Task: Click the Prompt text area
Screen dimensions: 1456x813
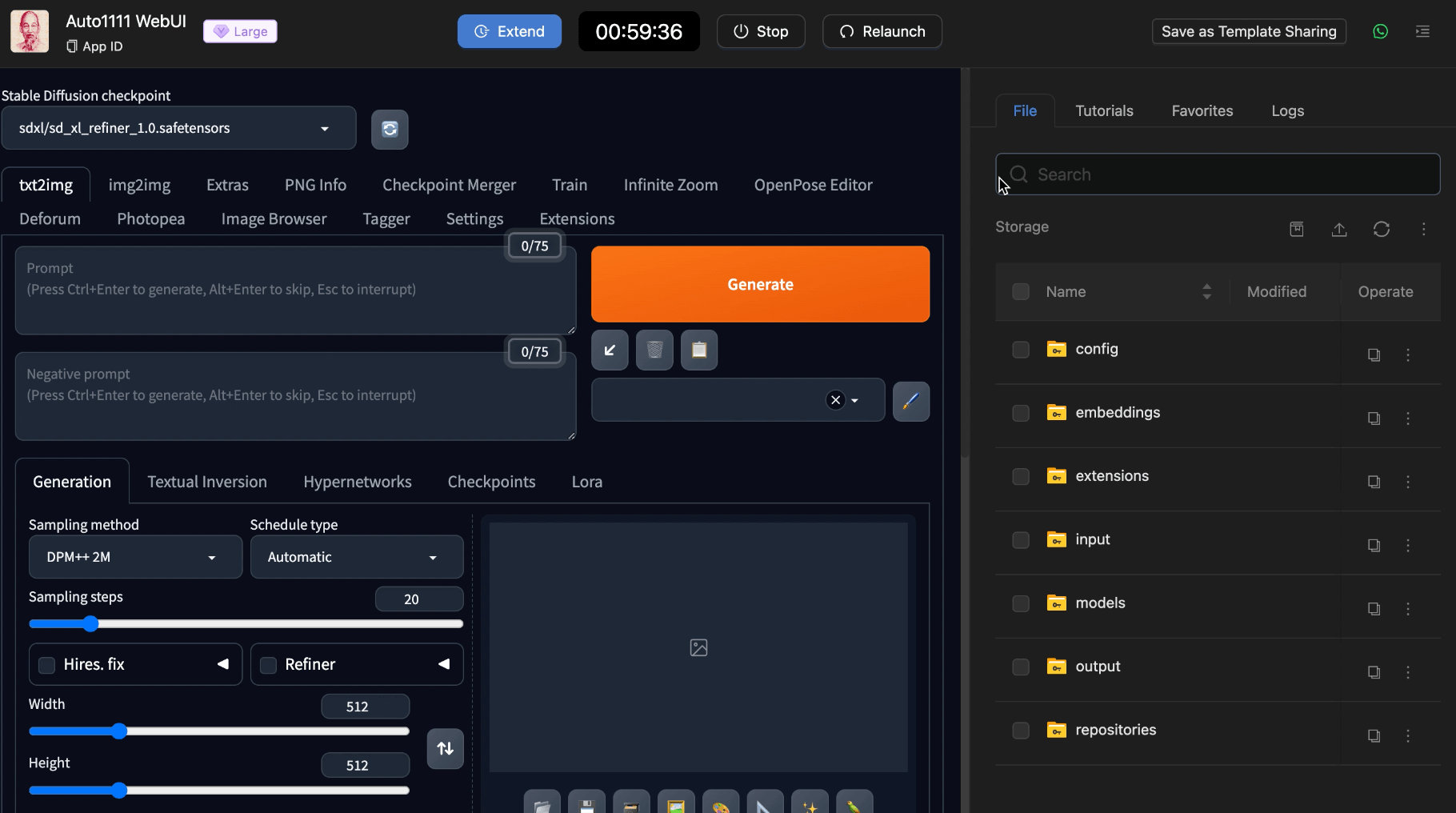Action: (x=295, y=290)
